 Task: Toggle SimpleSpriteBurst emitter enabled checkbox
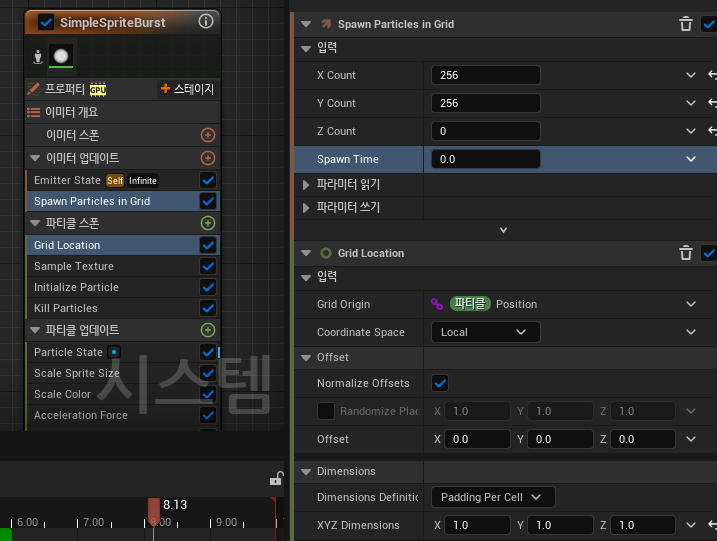click(x=46, y=22)
